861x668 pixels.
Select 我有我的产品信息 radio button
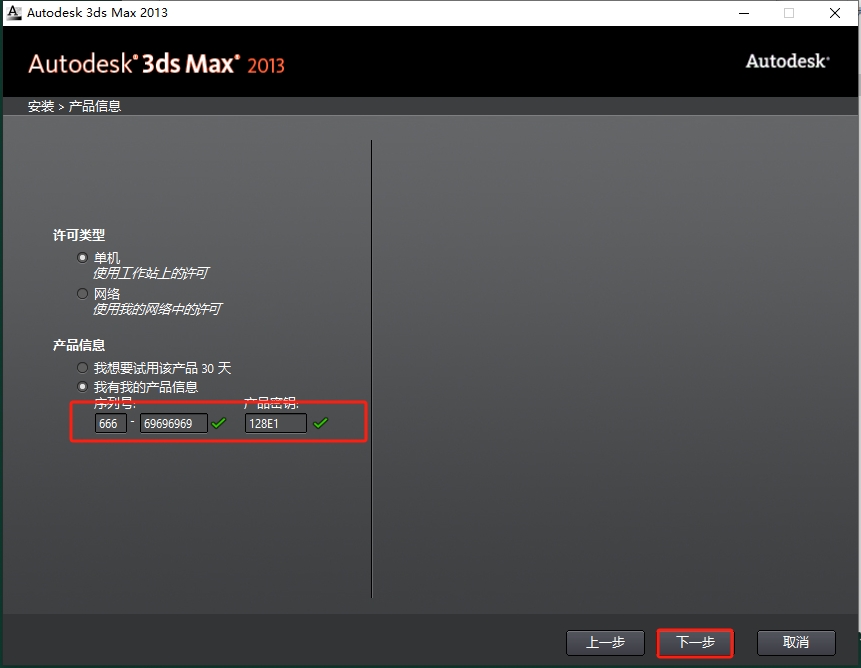(82, 387)
